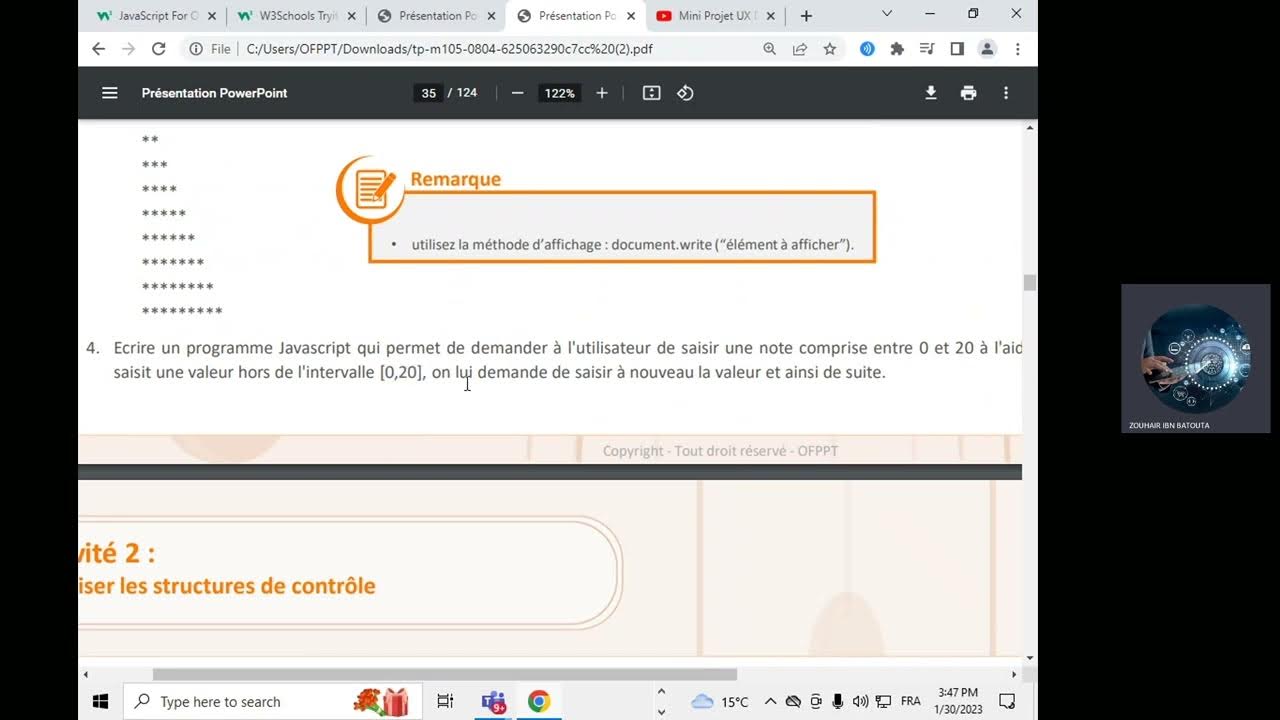The height and width of the screenshot is (720, 1280).
Task: Click the Remarque heading text
Action: 455,179
